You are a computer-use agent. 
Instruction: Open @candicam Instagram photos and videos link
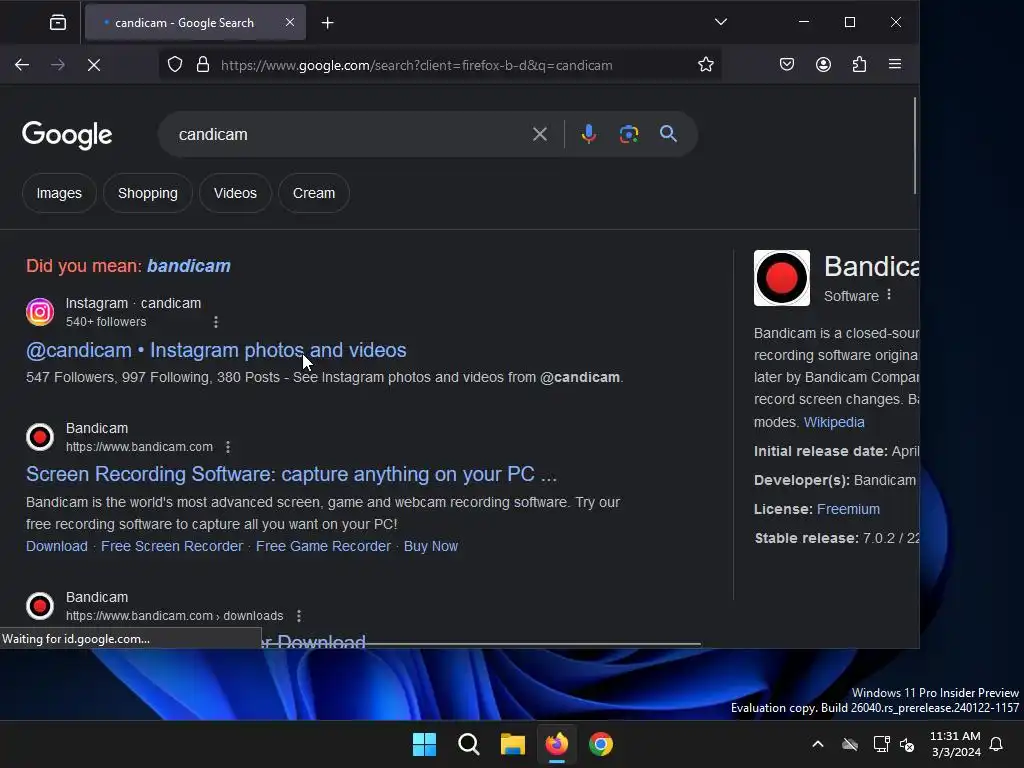click(x=216, y=350)
